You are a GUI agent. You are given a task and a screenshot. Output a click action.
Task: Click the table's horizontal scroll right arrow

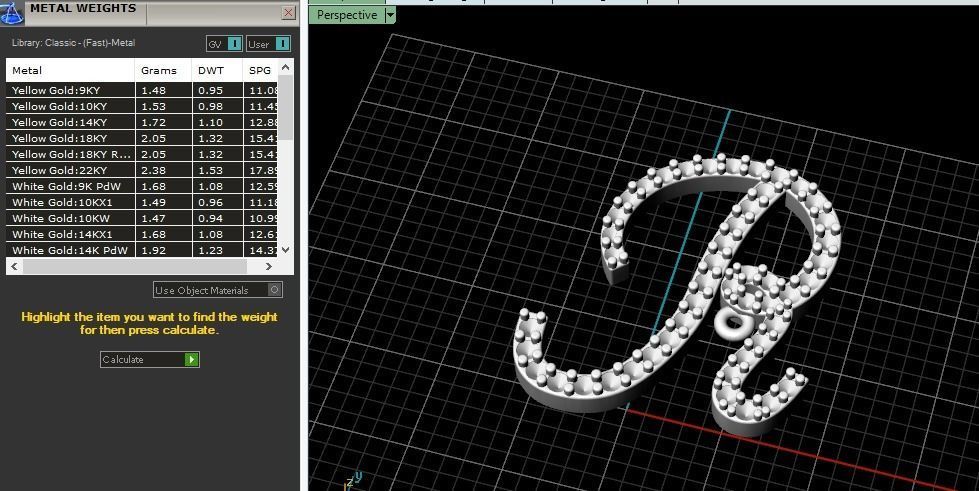pyautogui.click(x=269, y=266)
